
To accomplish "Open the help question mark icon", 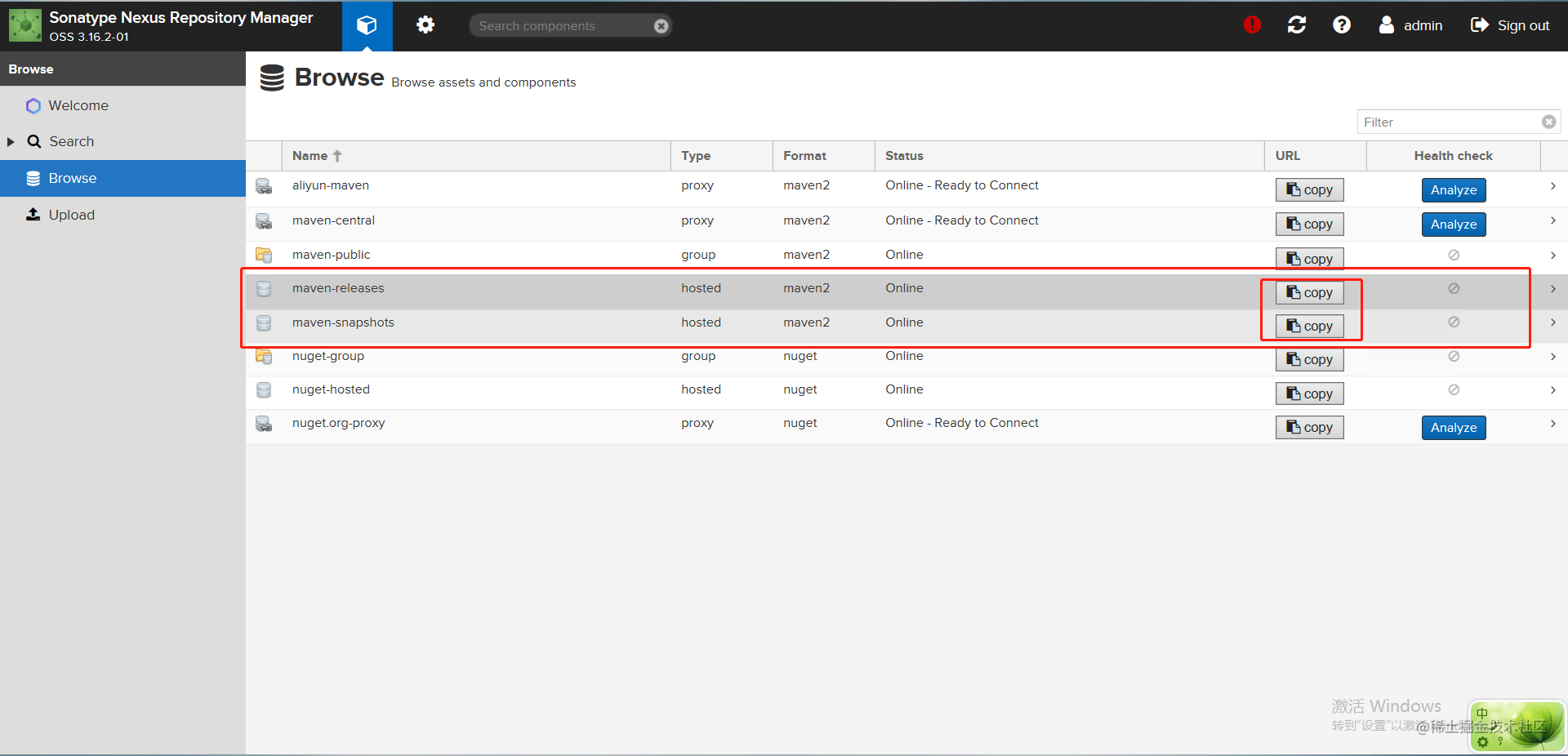I will pos(1342,25).
